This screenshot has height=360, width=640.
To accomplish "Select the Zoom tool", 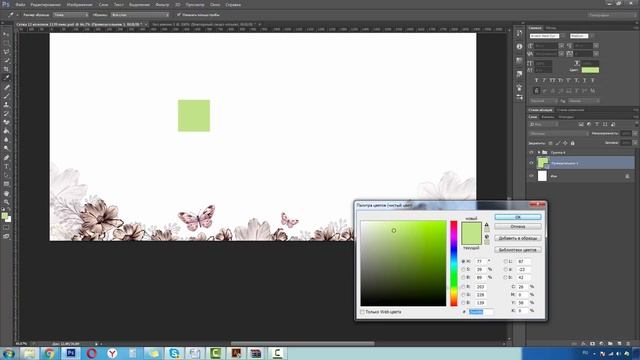I will pos(6,202).
